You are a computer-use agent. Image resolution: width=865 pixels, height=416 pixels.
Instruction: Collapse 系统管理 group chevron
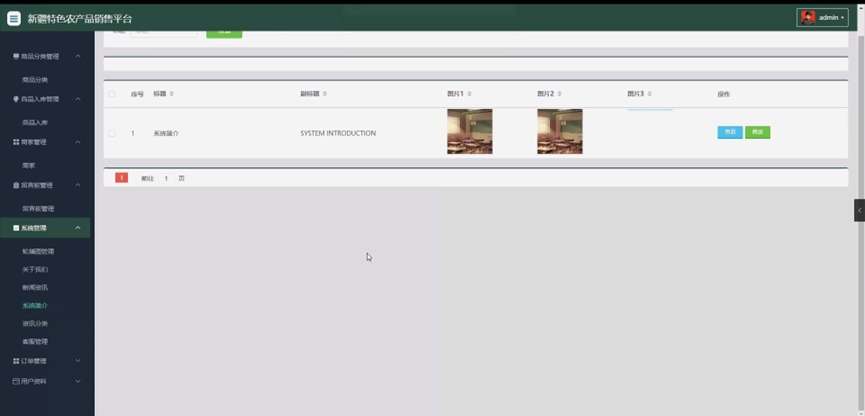(x=78, y=228)
